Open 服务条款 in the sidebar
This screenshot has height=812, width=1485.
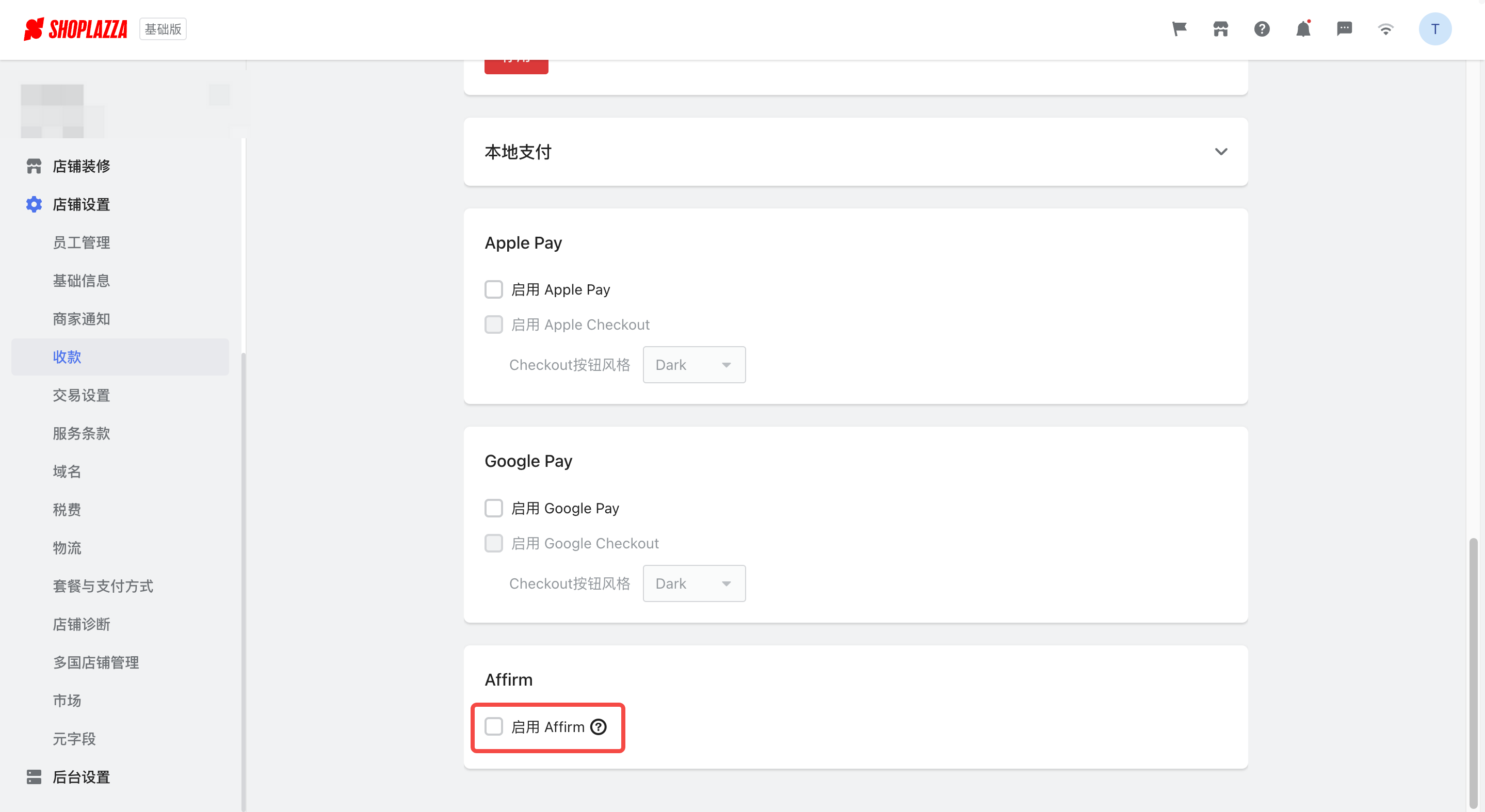point(82,433)
